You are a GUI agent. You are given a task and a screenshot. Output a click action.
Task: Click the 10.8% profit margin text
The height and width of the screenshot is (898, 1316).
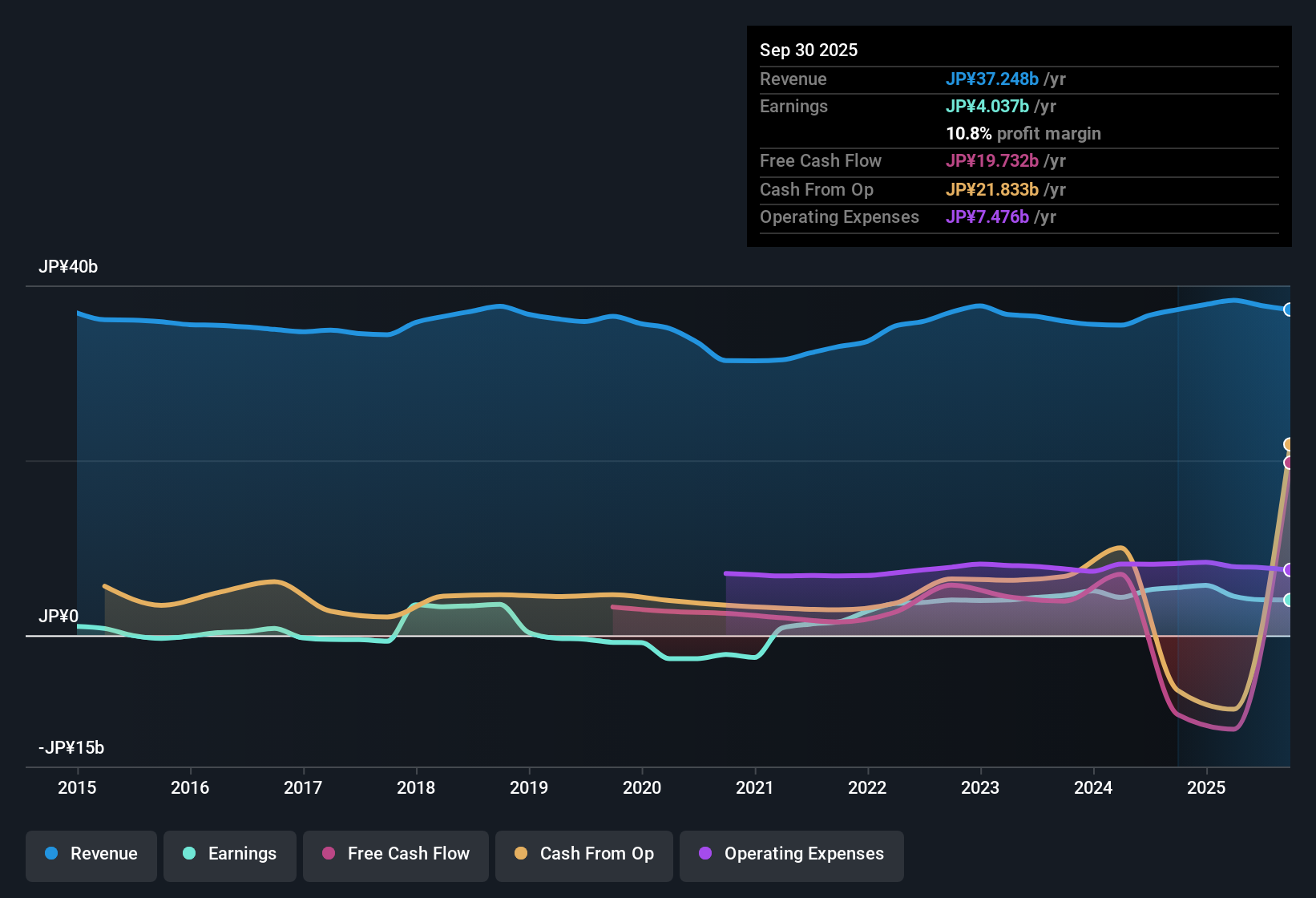coord(1023,134)
